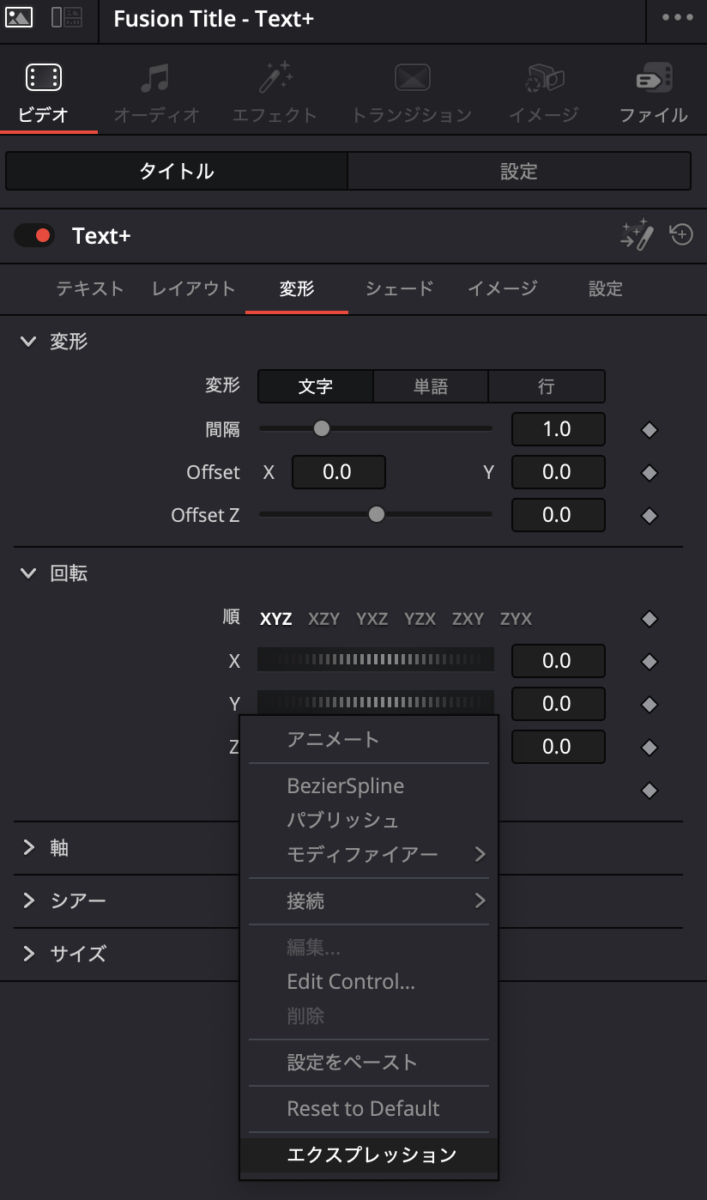Choose YXZ rotation order
The height and width of the screenshot is (1200, 707).
tap(372, 619)
